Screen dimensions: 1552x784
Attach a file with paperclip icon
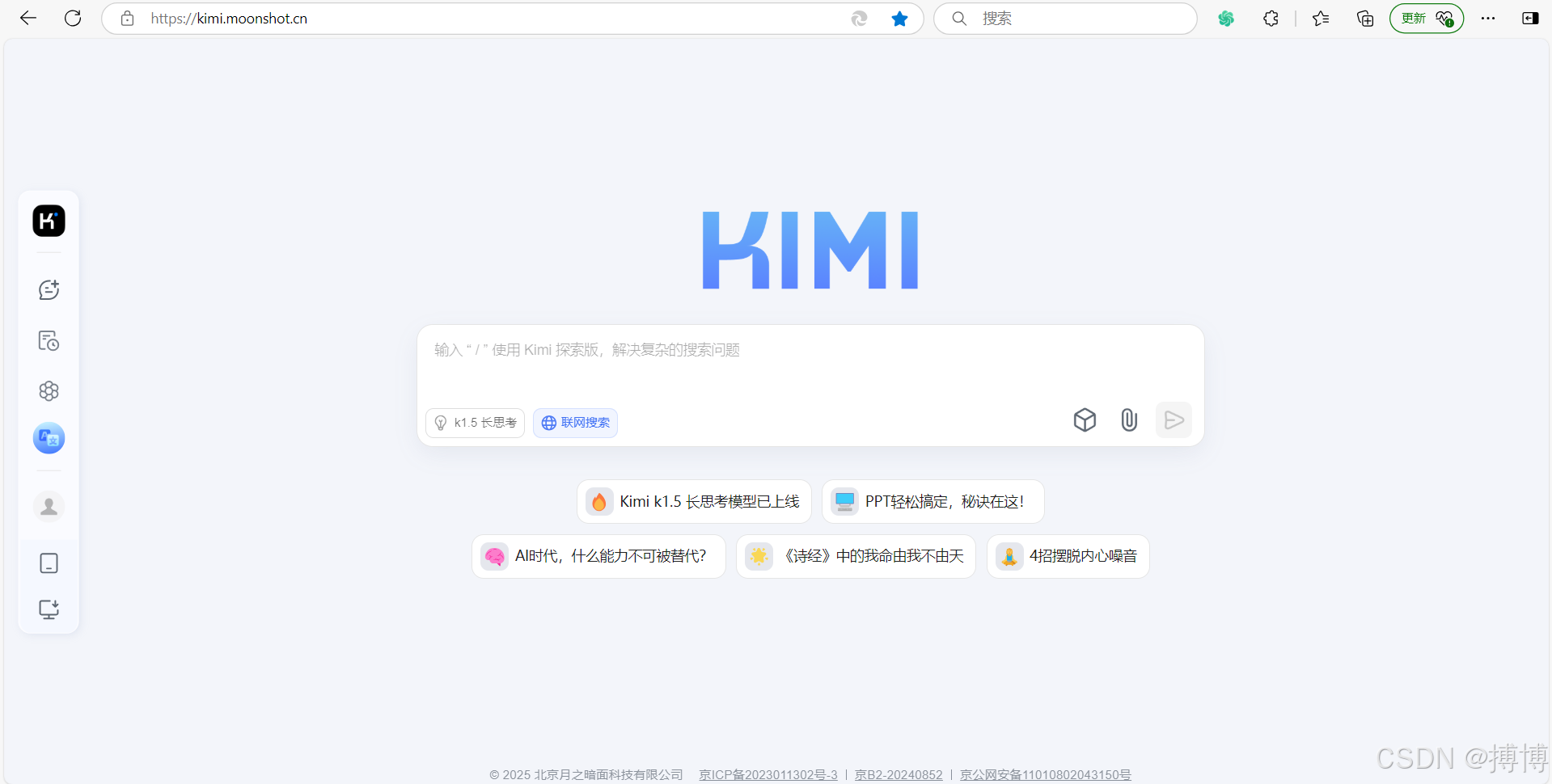click(x=1129, y=419)
